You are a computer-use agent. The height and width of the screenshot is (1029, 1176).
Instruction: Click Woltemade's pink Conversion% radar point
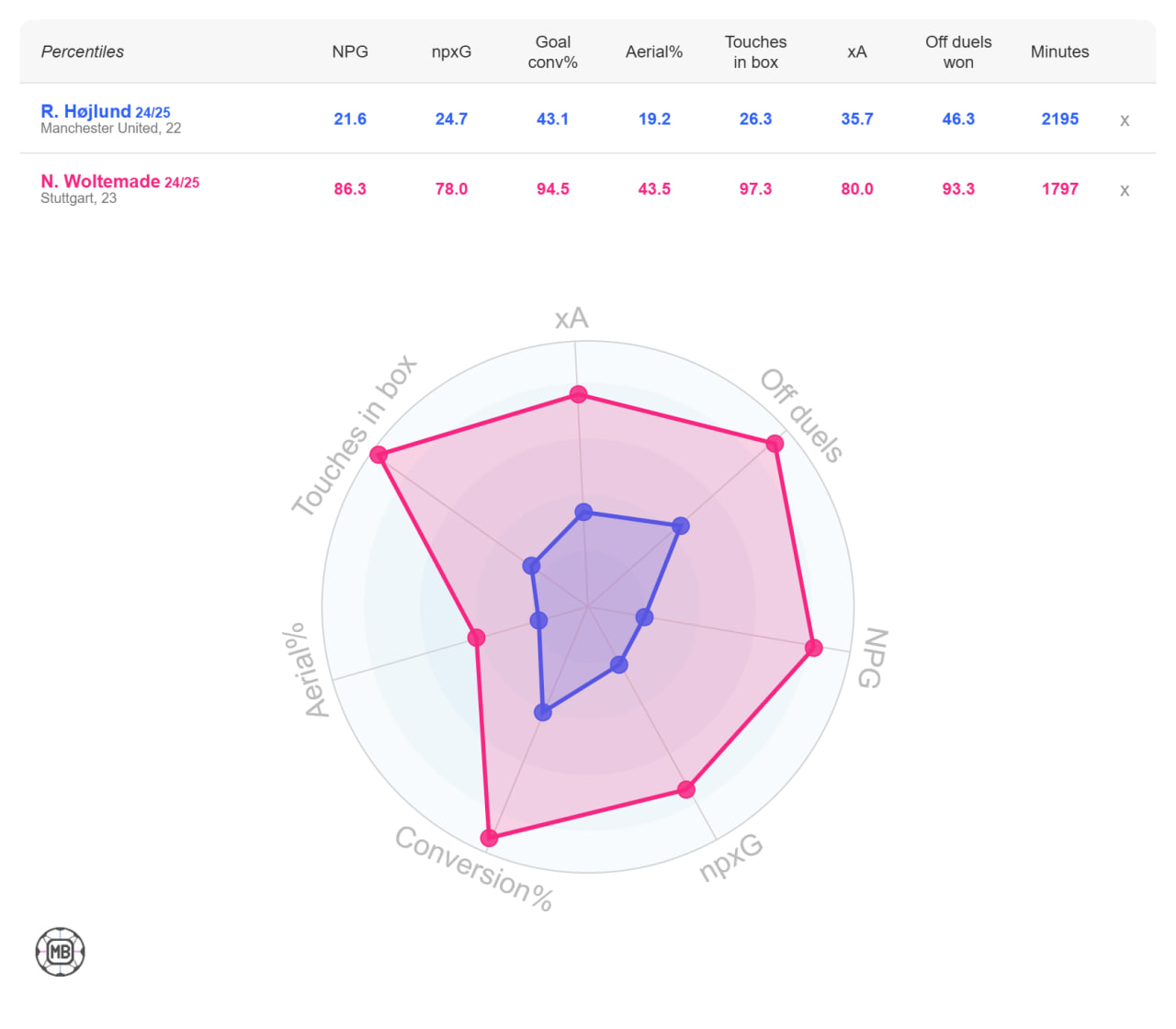click(x=490, y=837)
